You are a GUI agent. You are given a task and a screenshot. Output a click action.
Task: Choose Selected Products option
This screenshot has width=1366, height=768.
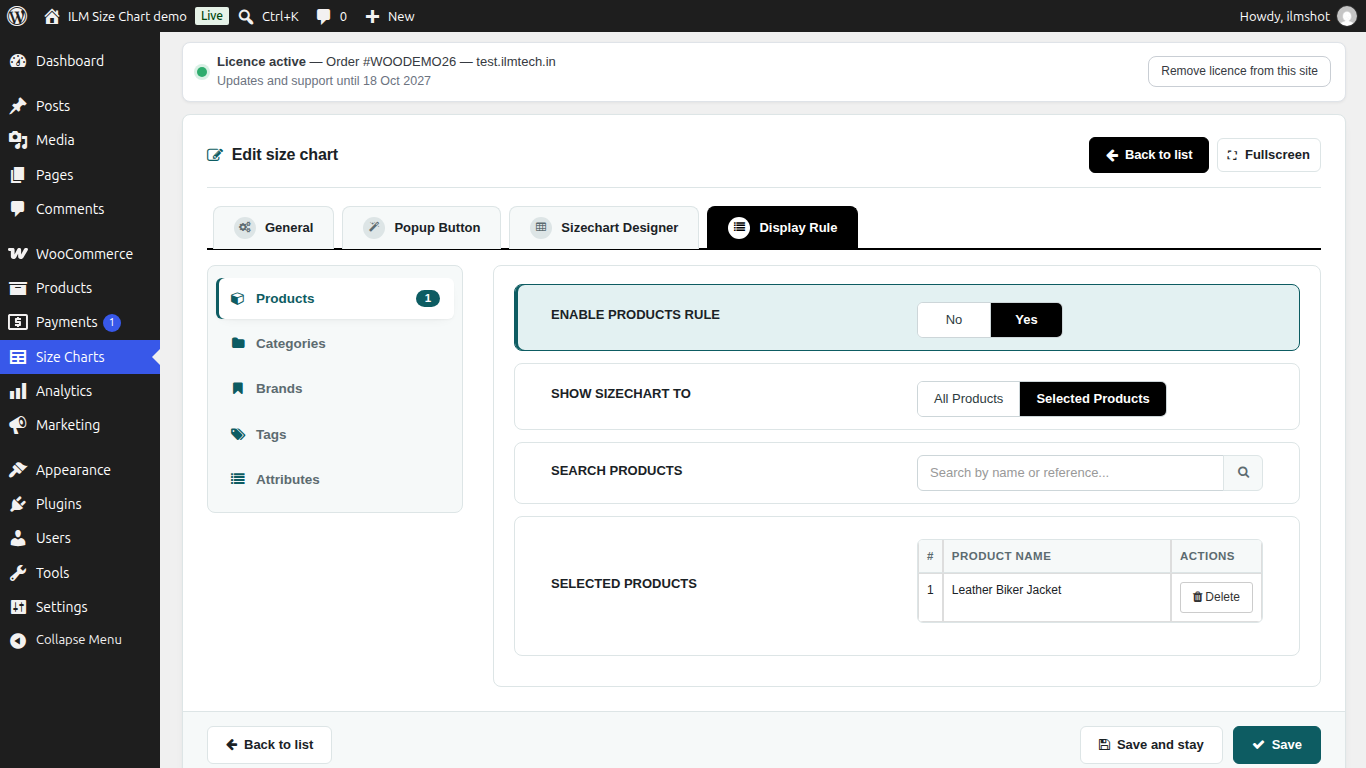tap(1093, 399)
